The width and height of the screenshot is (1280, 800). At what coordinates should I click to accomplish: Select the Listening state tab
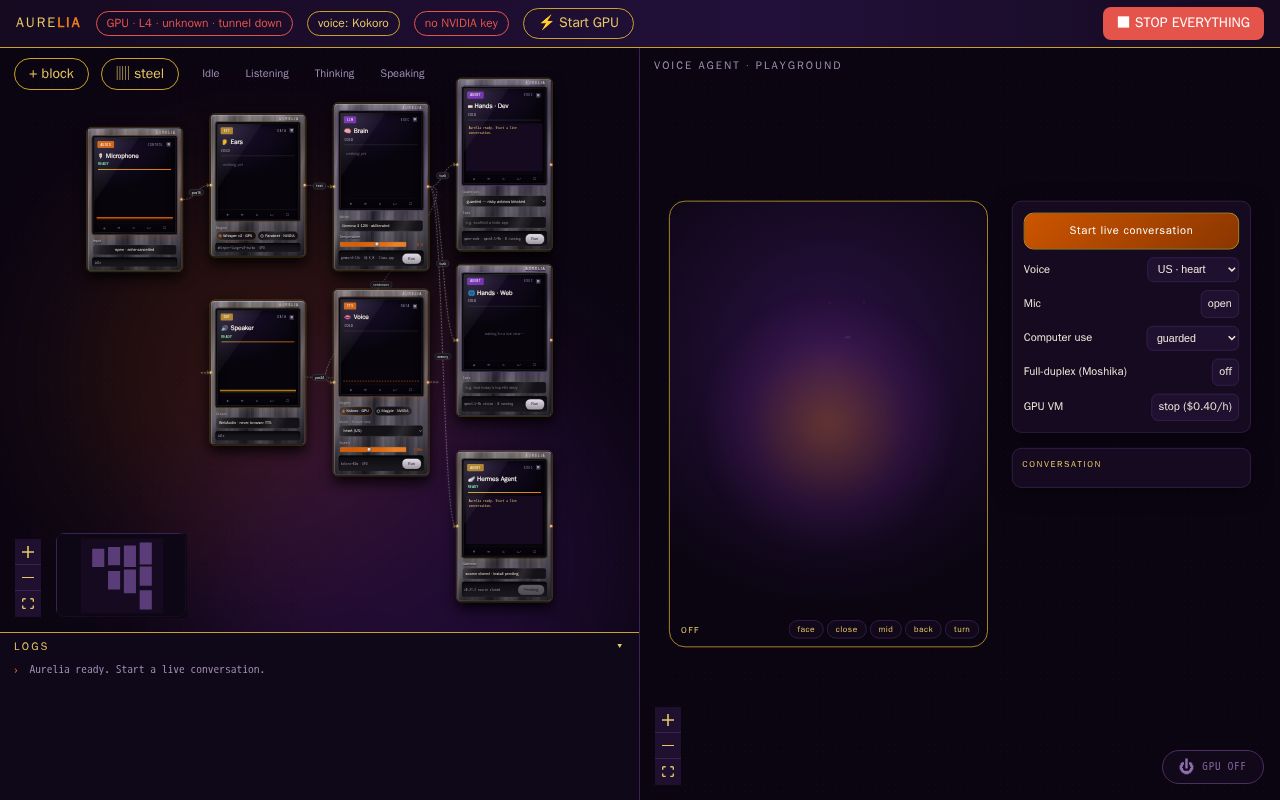point(267,74)
